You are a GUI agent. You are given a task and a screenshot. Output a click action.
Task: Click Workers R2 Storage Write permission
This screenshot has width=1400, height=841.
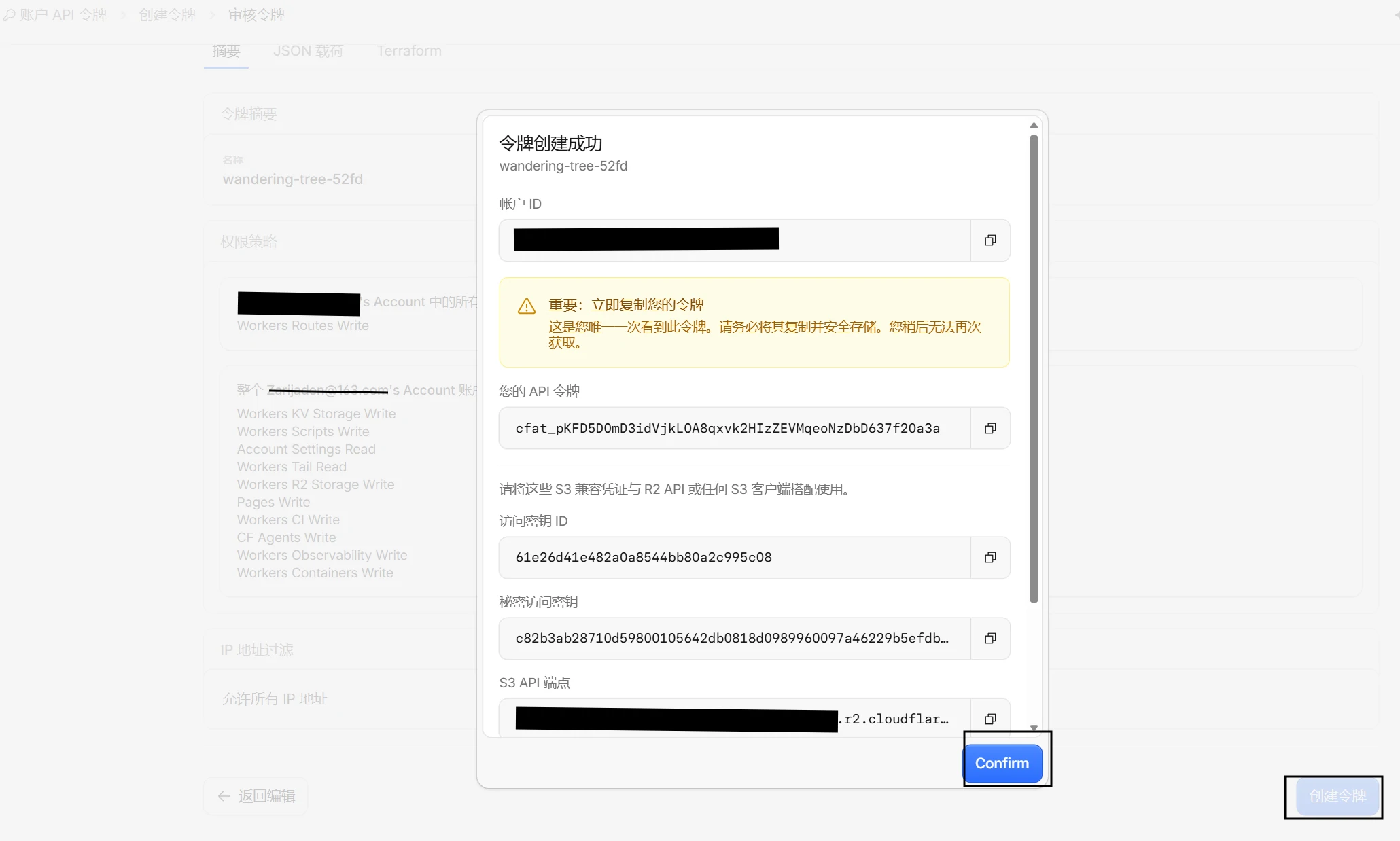315,484
